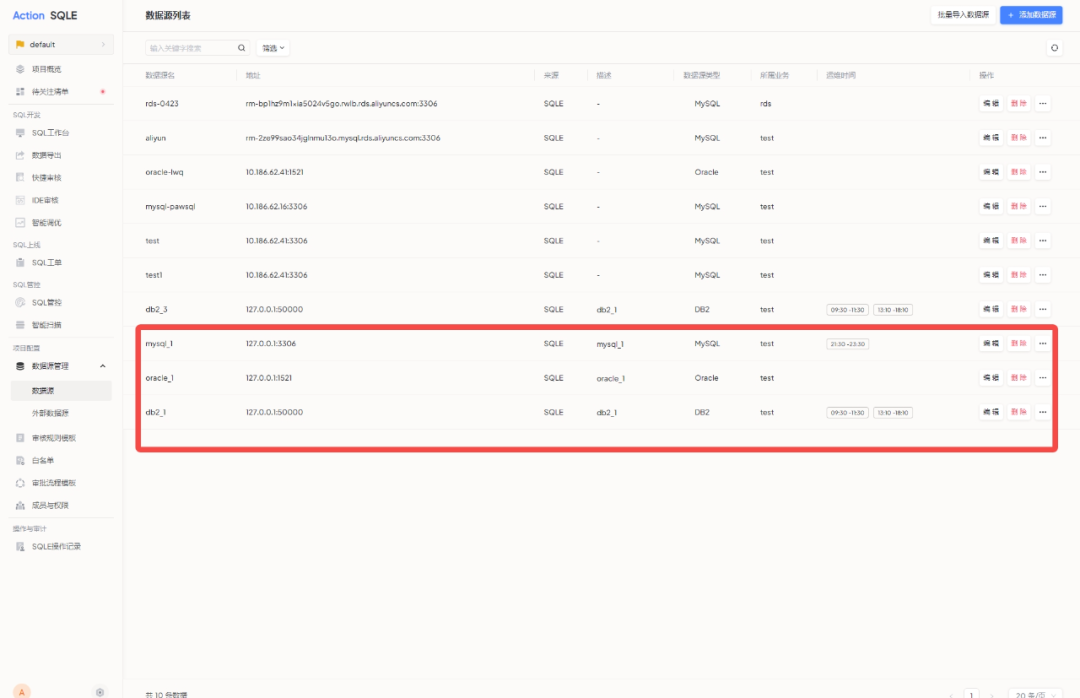The width and height of the screenshot is (1080, 698).
Task: Click the 09:30-11:30 time tag for db2_3
Action: click(x=847, y=310)
